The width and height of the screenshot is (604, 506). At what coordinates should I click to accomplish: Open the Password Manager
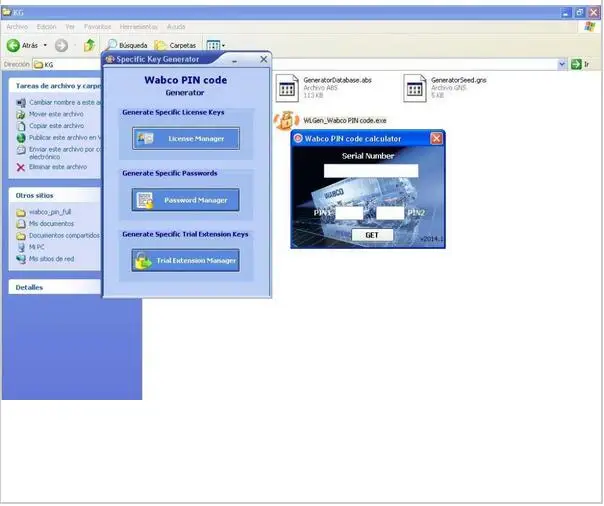click(186, 200)
